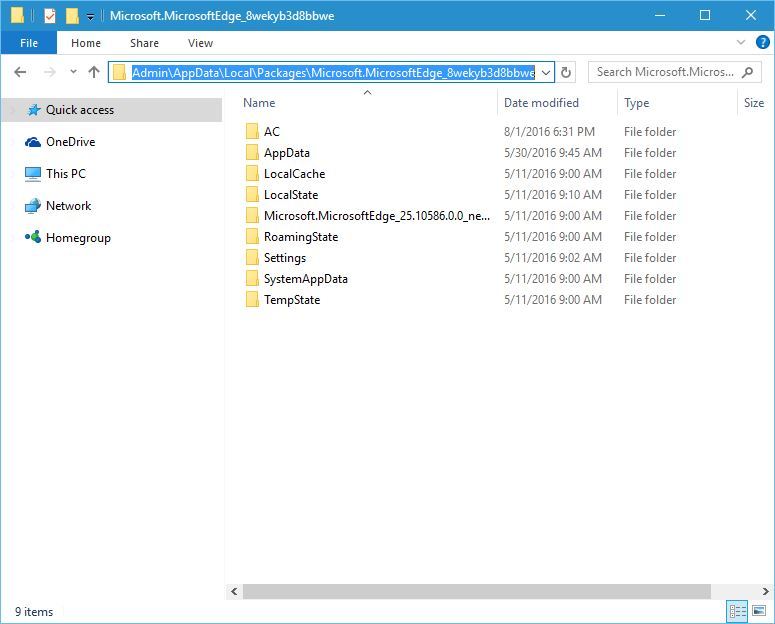This screenshot has width=775, height=624.
Task: Click the LocalCache folder icon
Action: click(252, 173)
